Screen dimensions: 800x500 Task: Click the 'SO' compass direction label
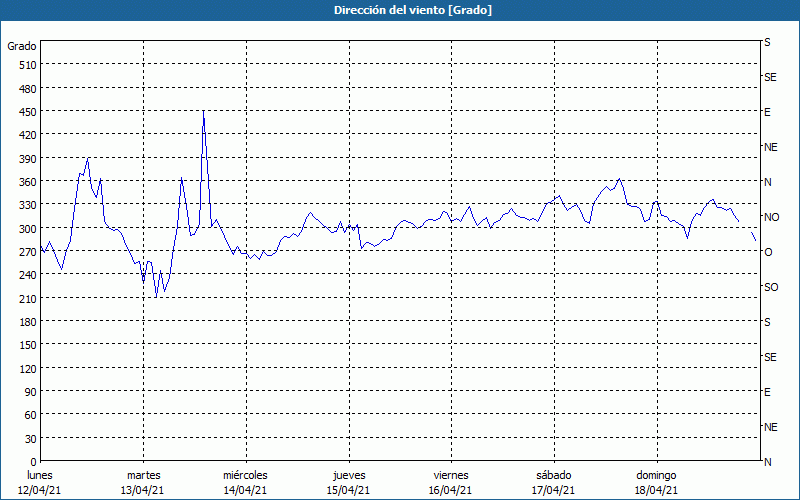(x=771, y=287)
